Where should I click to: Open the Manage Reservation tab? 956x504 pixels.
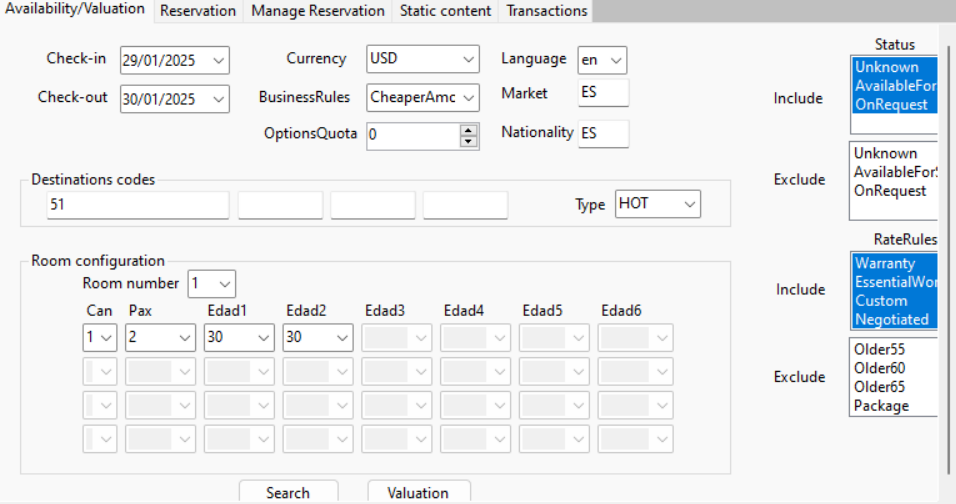click(317, 11)
